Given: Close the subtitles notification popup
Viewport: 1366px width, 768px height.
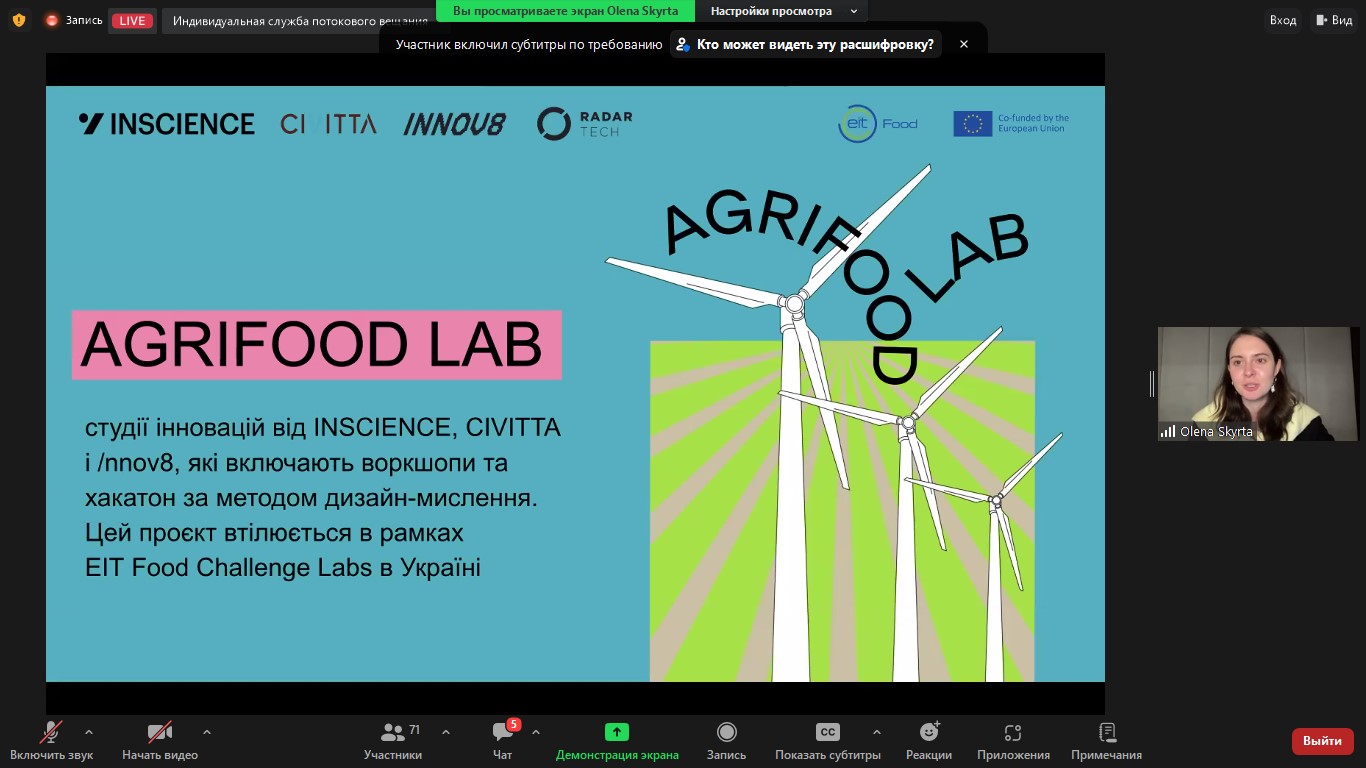Looking at the screenshot, I should pyautogui.click(x=964, y=44).
